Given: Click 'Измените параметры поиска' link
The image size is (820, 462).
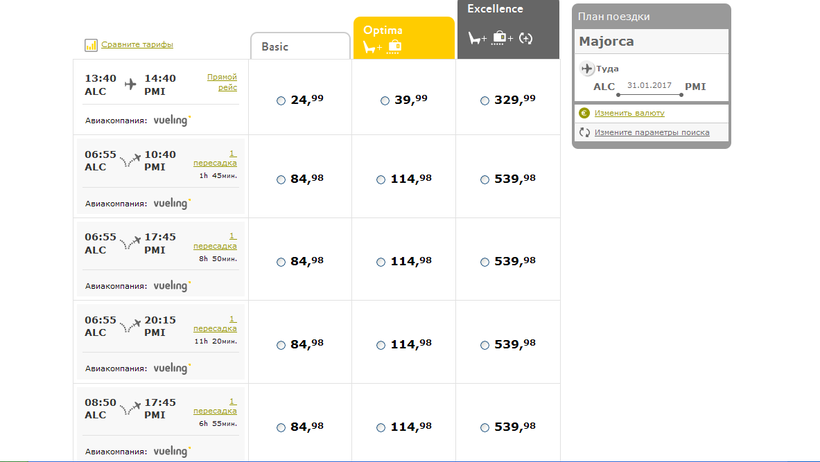Looking at the screenshot, I should [x=651, y=132].
